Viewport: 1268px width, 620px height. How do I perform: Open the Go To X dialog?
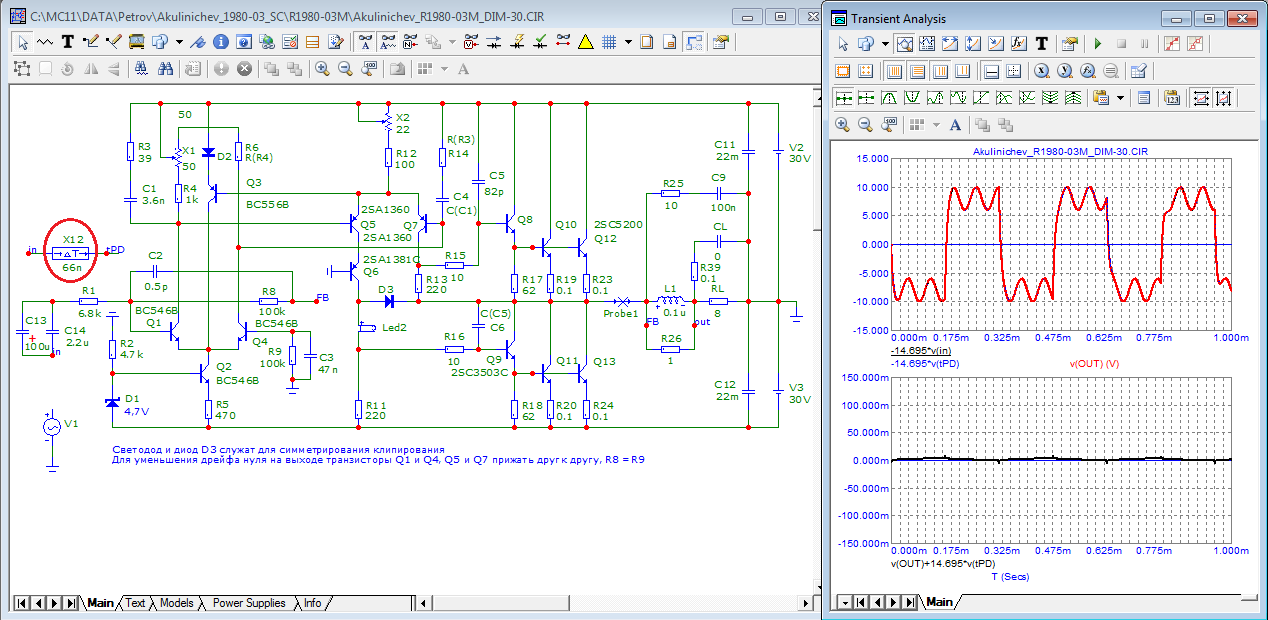click(x=1042, y=71)
